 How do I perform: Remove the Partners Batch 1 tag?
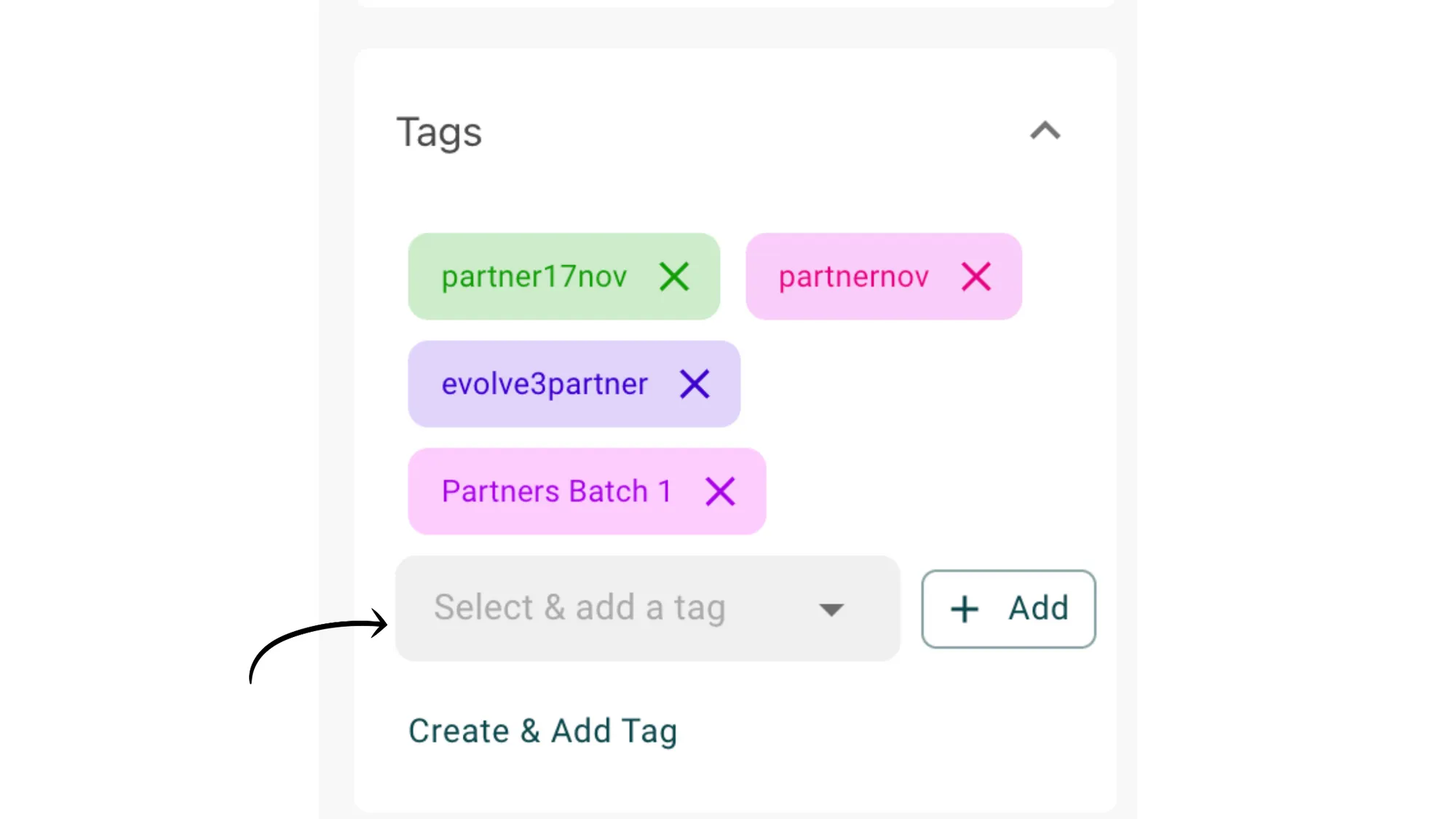tap(719, 491)
